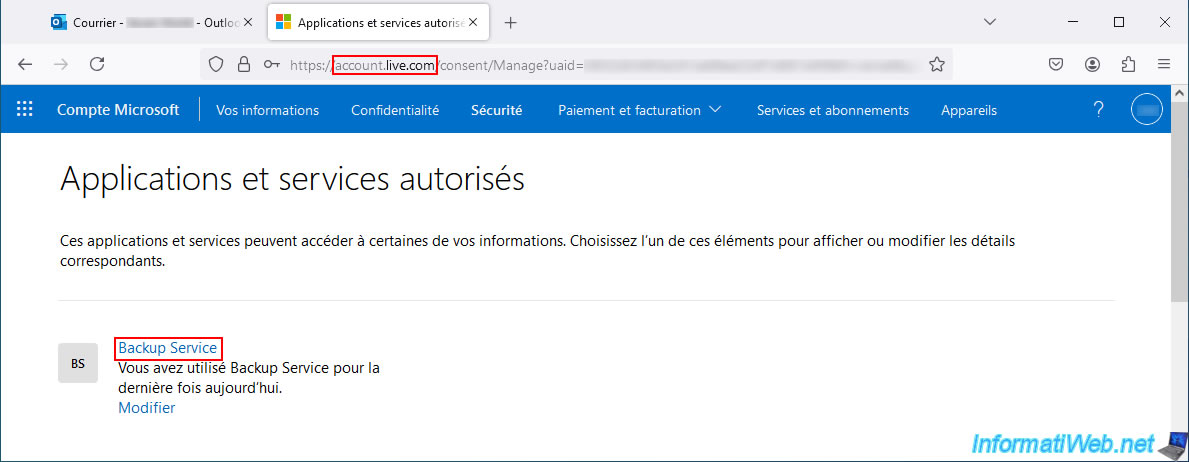Open the Firefox account icon
Image resolution: width=1189 pixels, height=462 pixels.
tap(1092, 64)
